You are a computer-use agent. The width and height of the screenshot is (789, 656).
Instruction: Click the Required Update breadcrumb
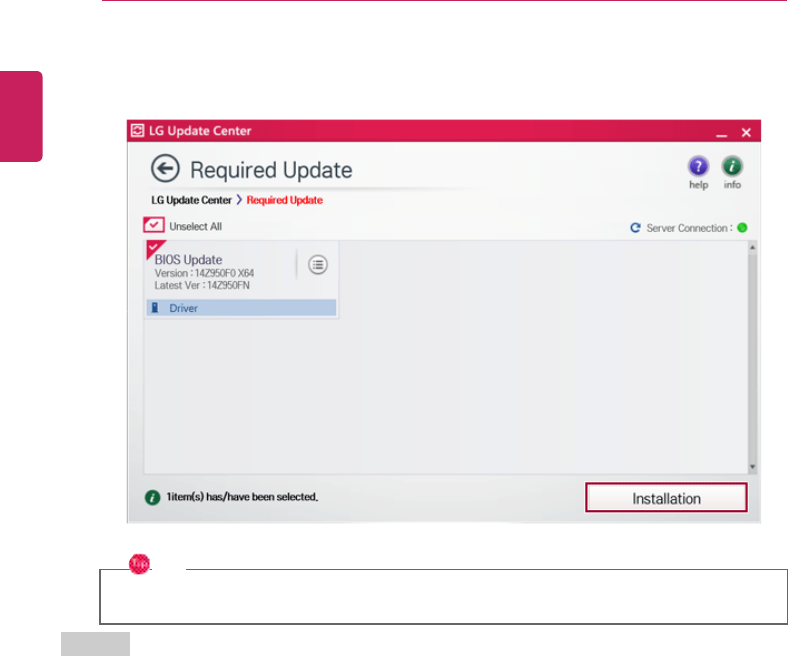(x=284, y=200)
